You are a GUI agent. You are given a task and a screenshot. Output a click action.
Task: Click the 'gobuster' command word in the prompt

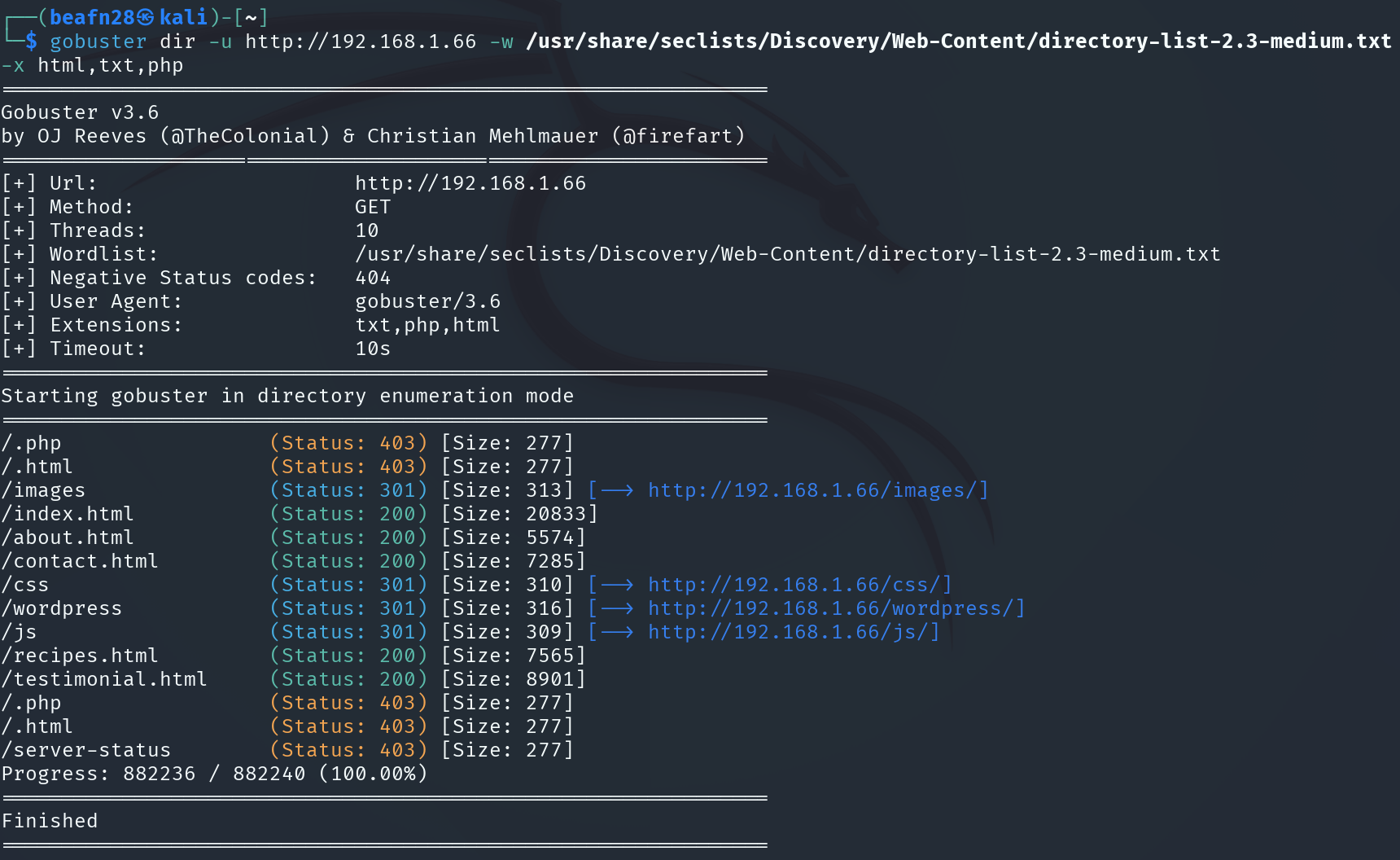pyautogui.click(x=98, y=42)
